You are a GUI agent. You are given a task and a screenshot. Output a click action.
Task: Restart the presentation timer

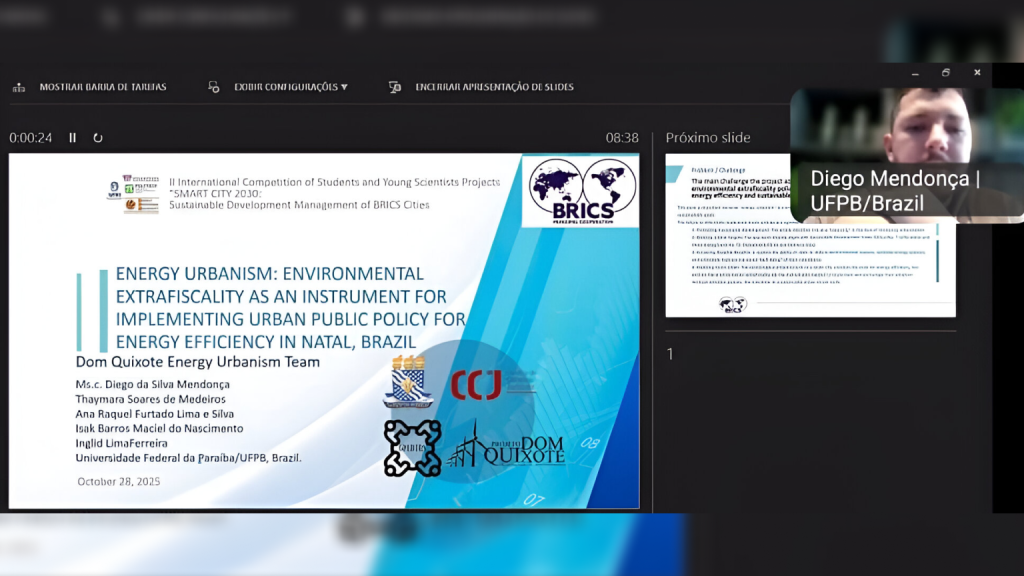pyautogui.click(x=98, y=138)
